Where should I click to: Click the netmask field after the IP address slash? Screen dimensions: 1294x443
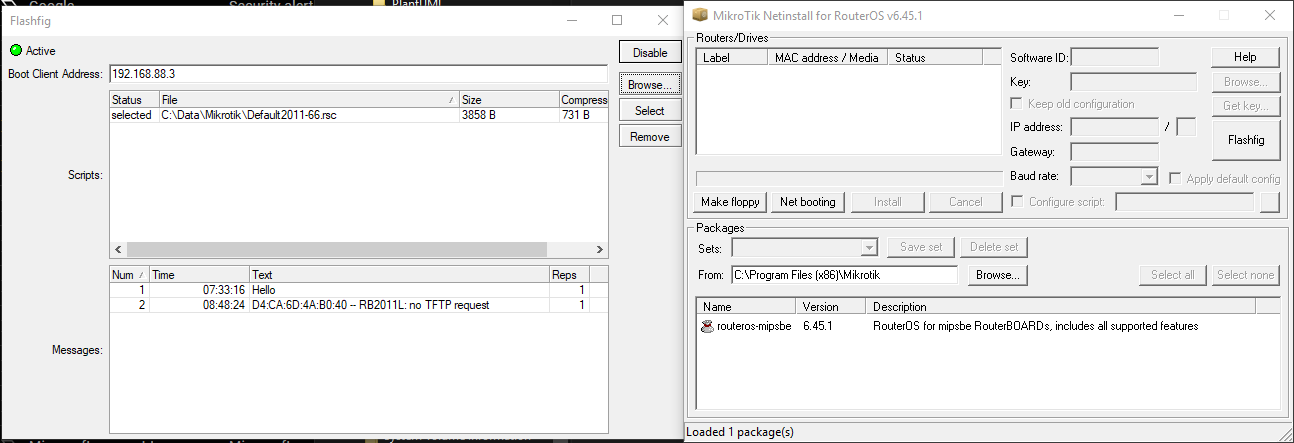(x=1187, y=127)
